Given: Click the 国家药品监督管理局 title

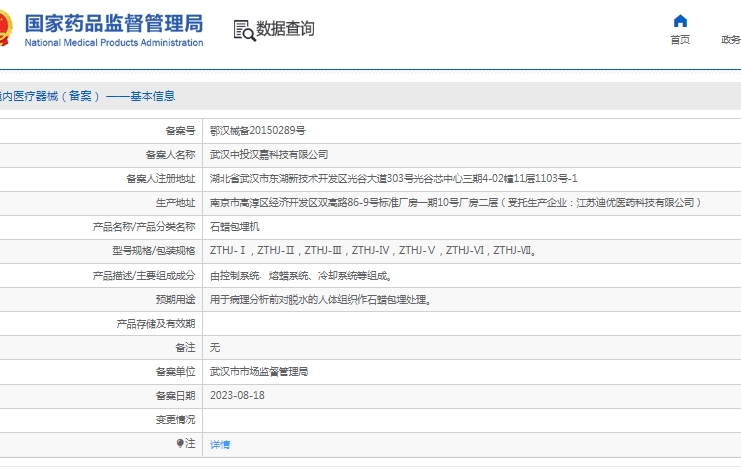Looking at the screenshot, I should click(x=114, y=23).
